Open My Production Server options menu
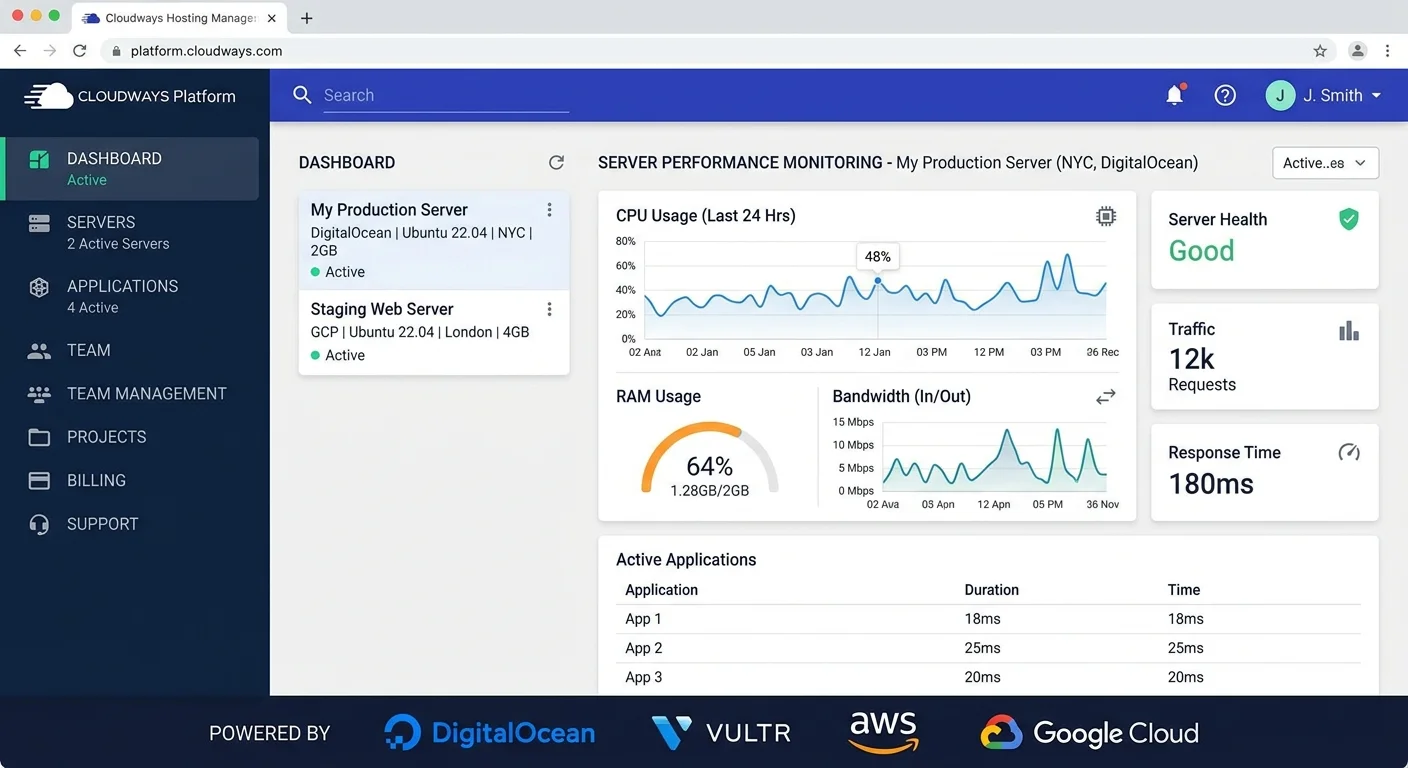 (549, 210)
